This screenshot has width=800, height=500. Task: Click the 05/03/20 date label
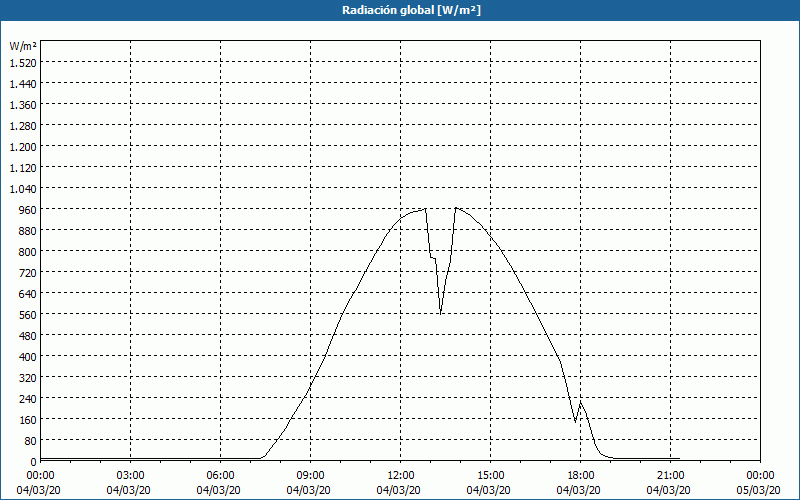pos(758,490)
